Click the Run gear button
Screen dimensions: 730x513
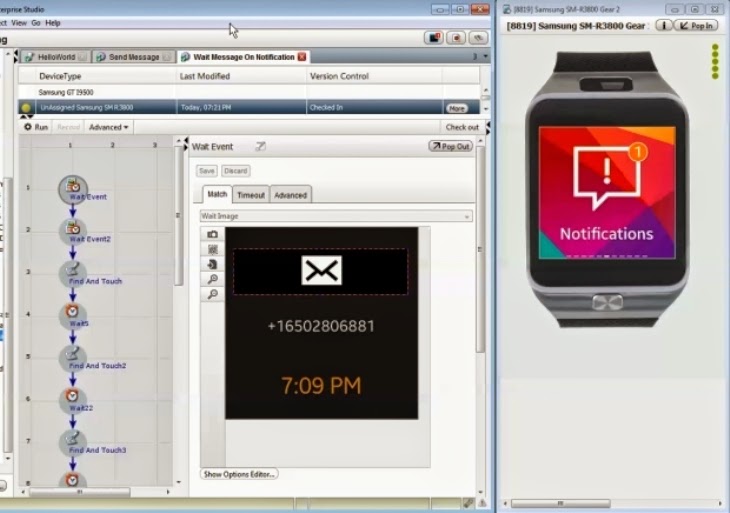pos(36,127)
